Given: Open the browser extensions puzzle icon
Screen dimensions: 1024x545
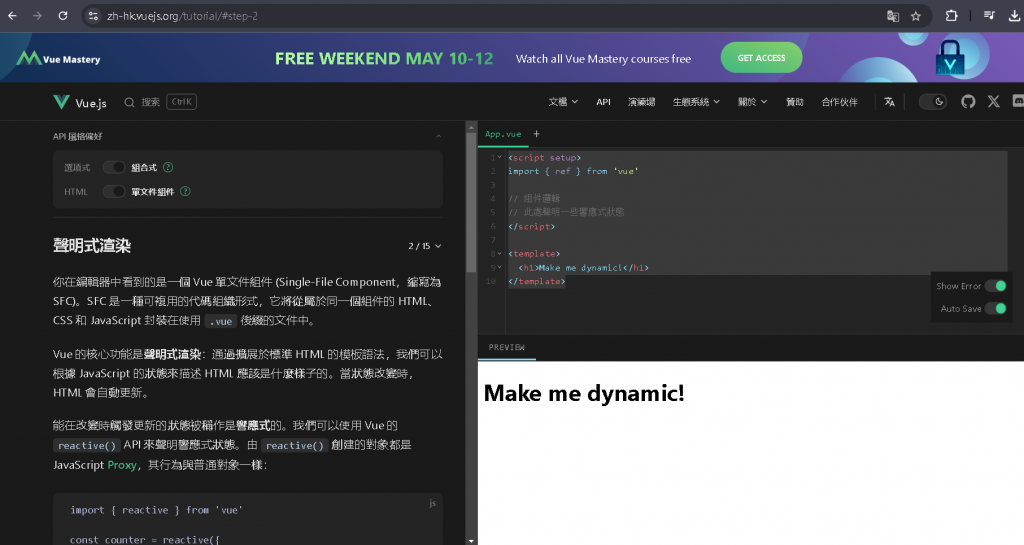Looking at the screenshot, I should click(952, 16).
